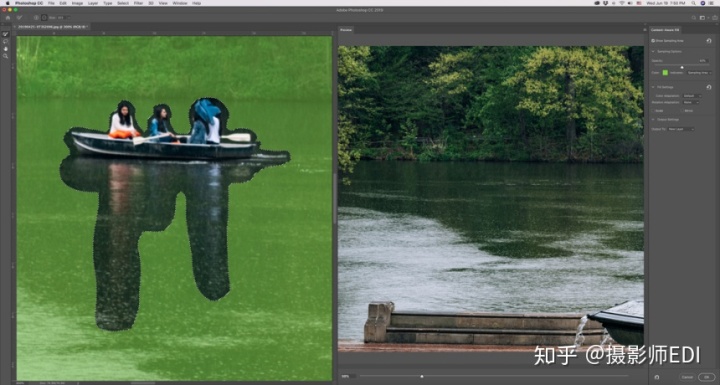The height and width of the screenshot is (385, 720).
Task: Open the Window menu
Action: pyautogui.click(x=180, y=3)
